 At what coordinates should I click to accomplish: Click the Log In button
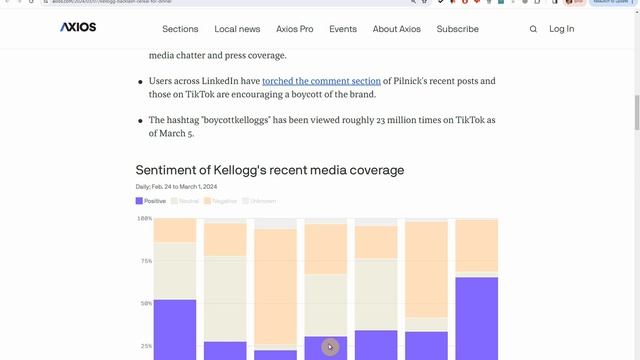[x=562, y=29]
